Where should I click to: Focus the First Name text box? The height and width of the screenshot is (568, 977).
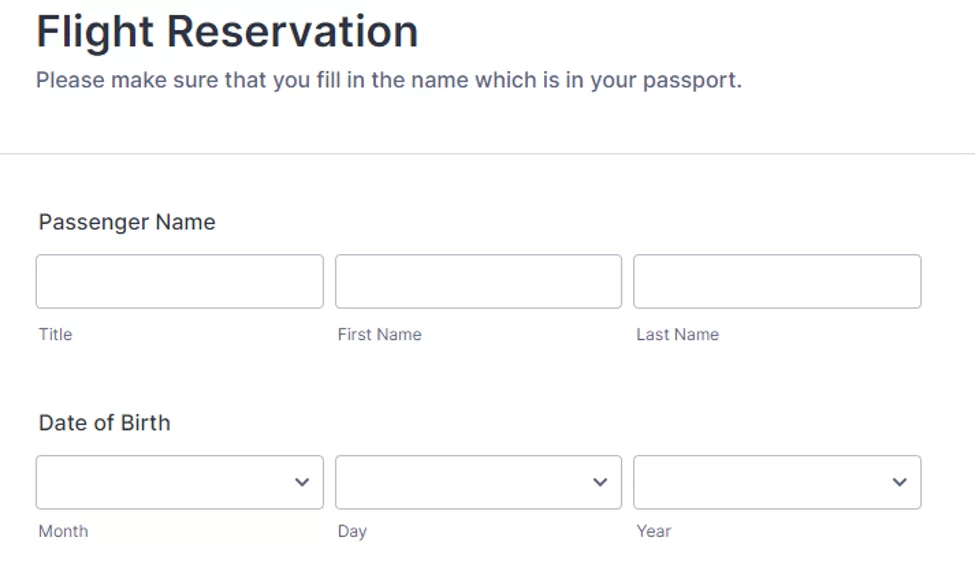[478, 281]
